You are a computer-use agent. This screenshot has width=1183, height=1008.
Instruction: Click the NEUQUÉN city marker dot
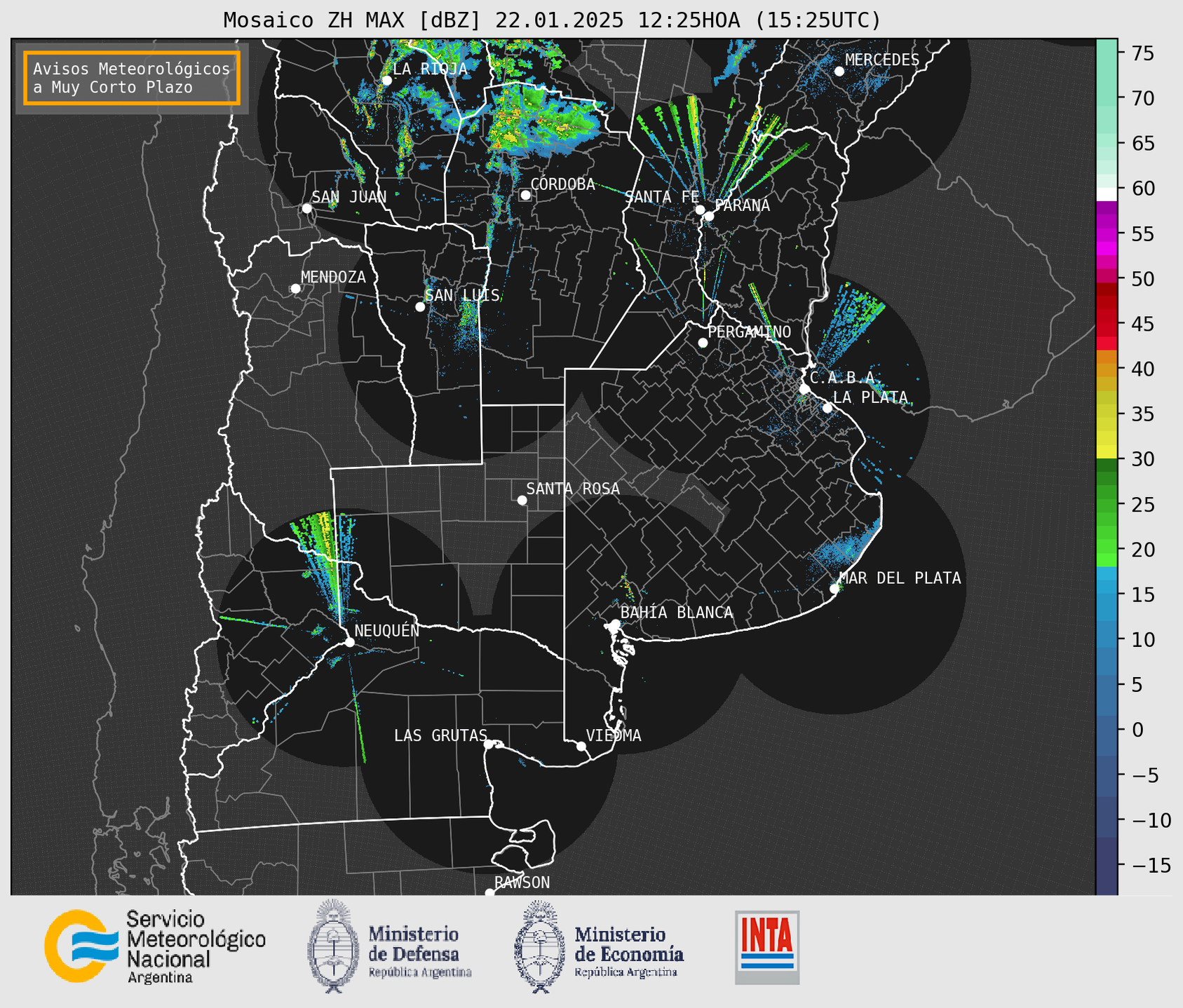click(349, 642)
